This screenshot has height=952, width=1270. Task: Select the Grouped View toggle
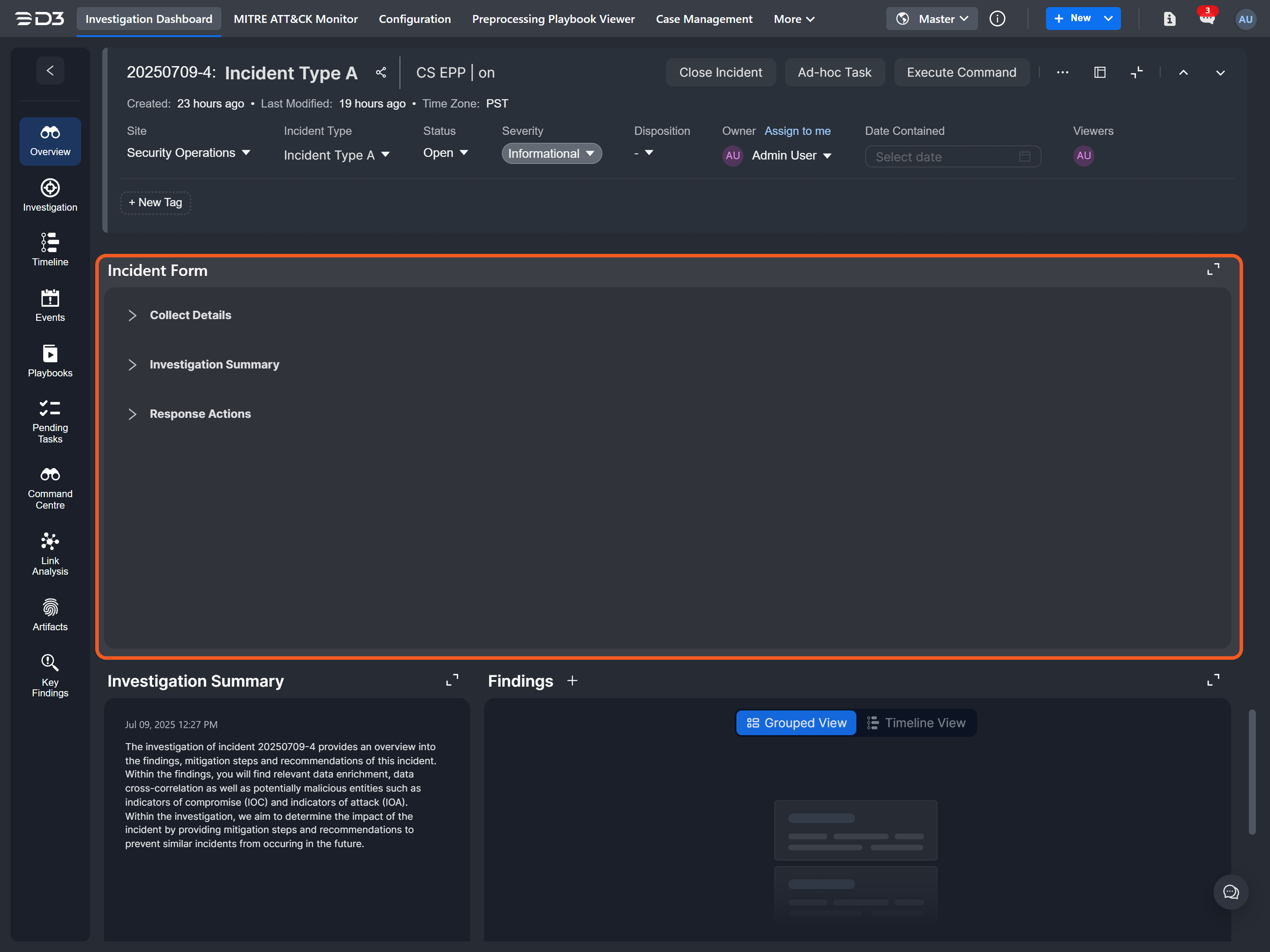(x=796, y=723)
